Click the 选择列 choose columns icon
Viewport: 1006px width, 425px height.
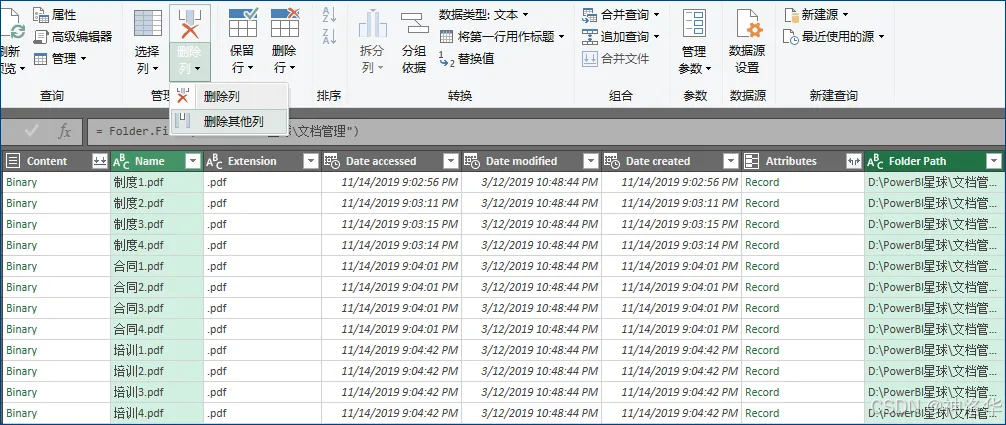(x=148, y=23)
